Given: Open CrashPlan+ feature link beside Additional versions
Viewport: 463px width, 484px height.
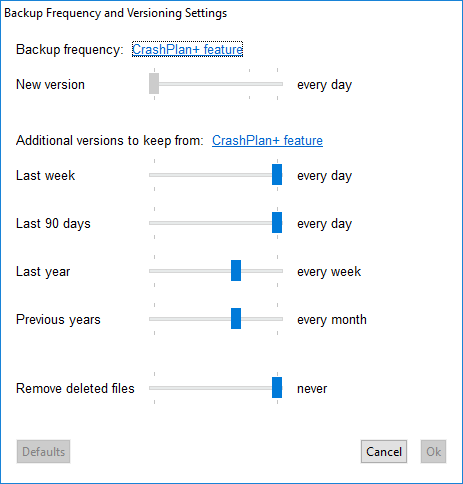Looking at the screenshot, I should [x=267, y=140].
